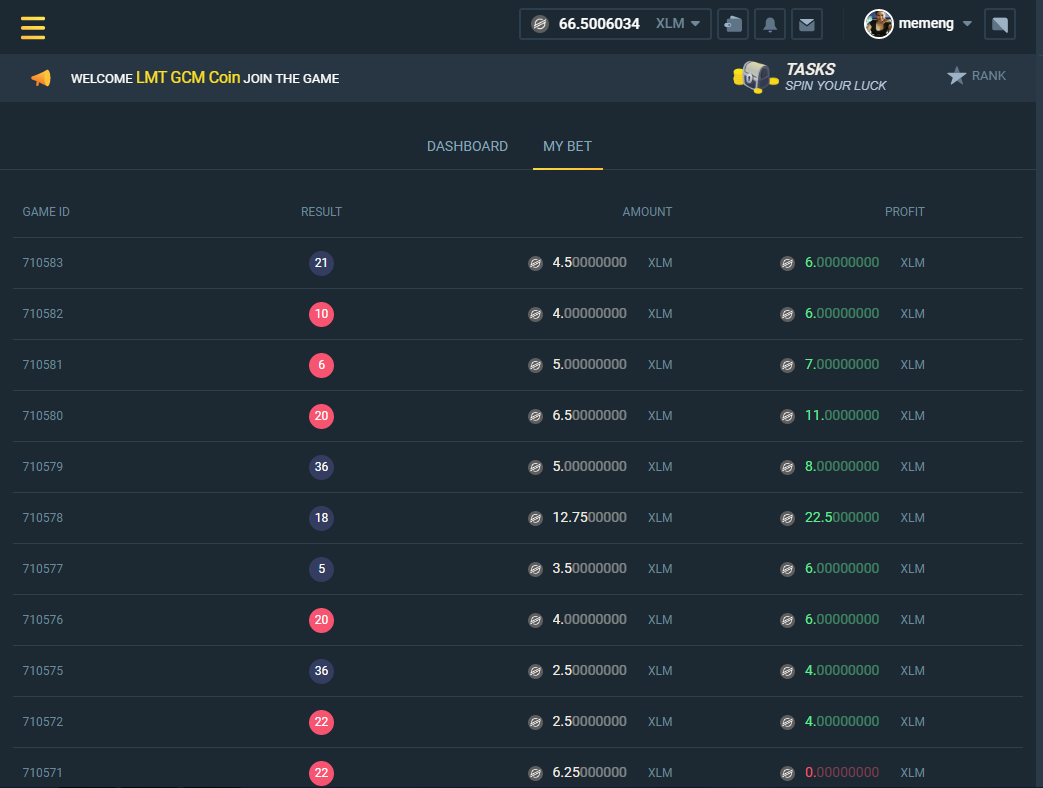1043x788 pixels.
Task: Open game ID 710583
Action: click(43, 263)
